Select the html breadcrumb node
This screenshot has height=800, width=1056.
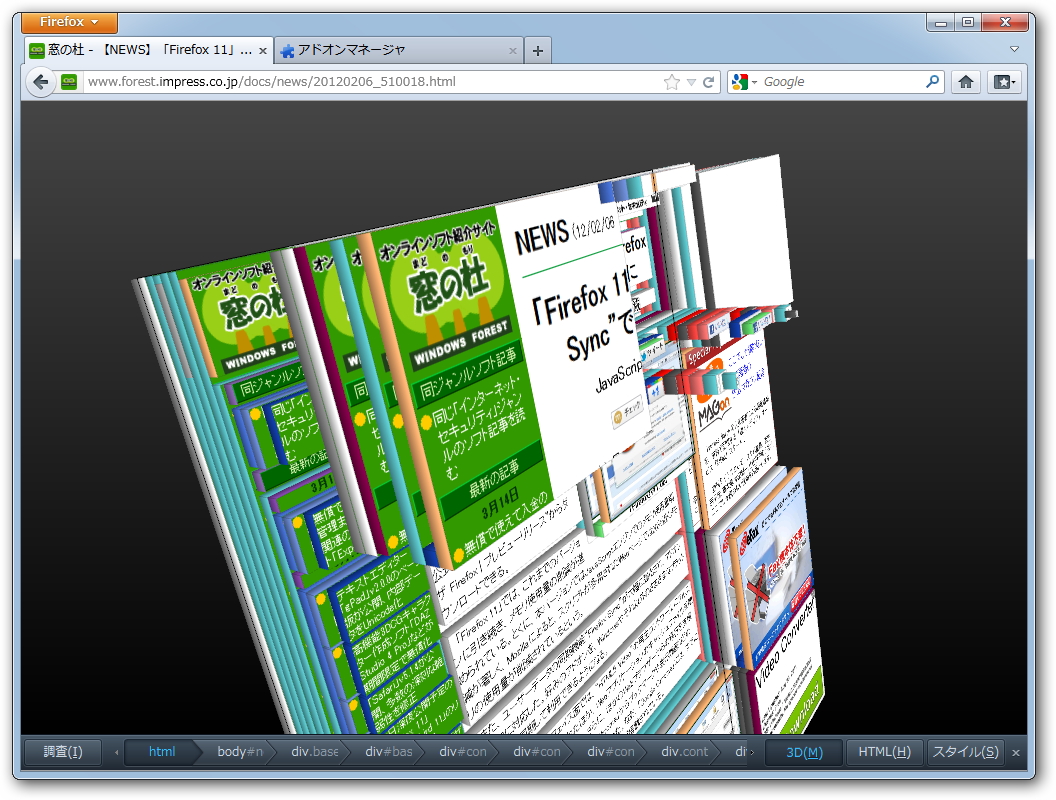pos(162,752)
